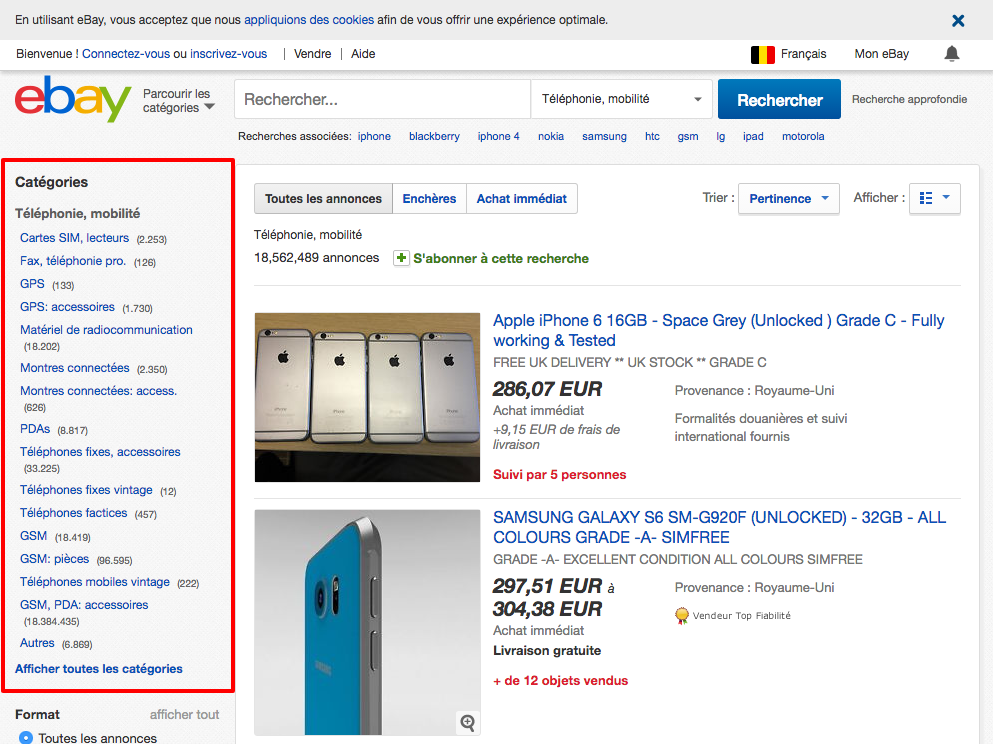Switch to the Enchères tab
Screen dimensions: 993x744
429,199
